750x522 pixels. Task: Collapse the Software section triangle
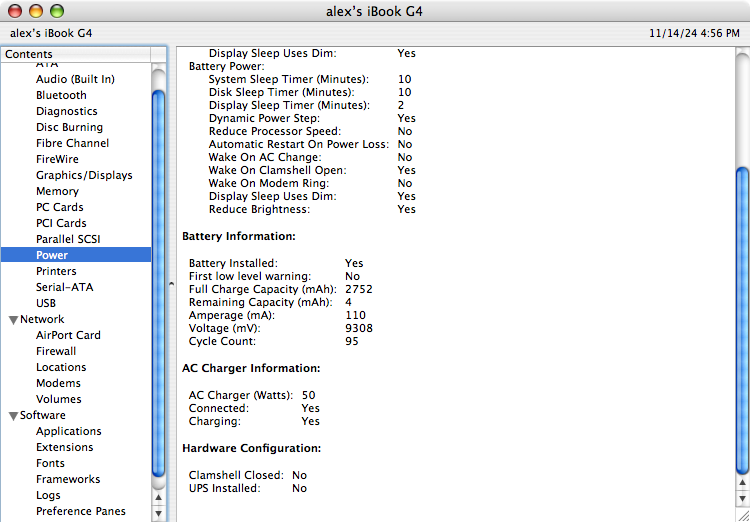point(14,416)
